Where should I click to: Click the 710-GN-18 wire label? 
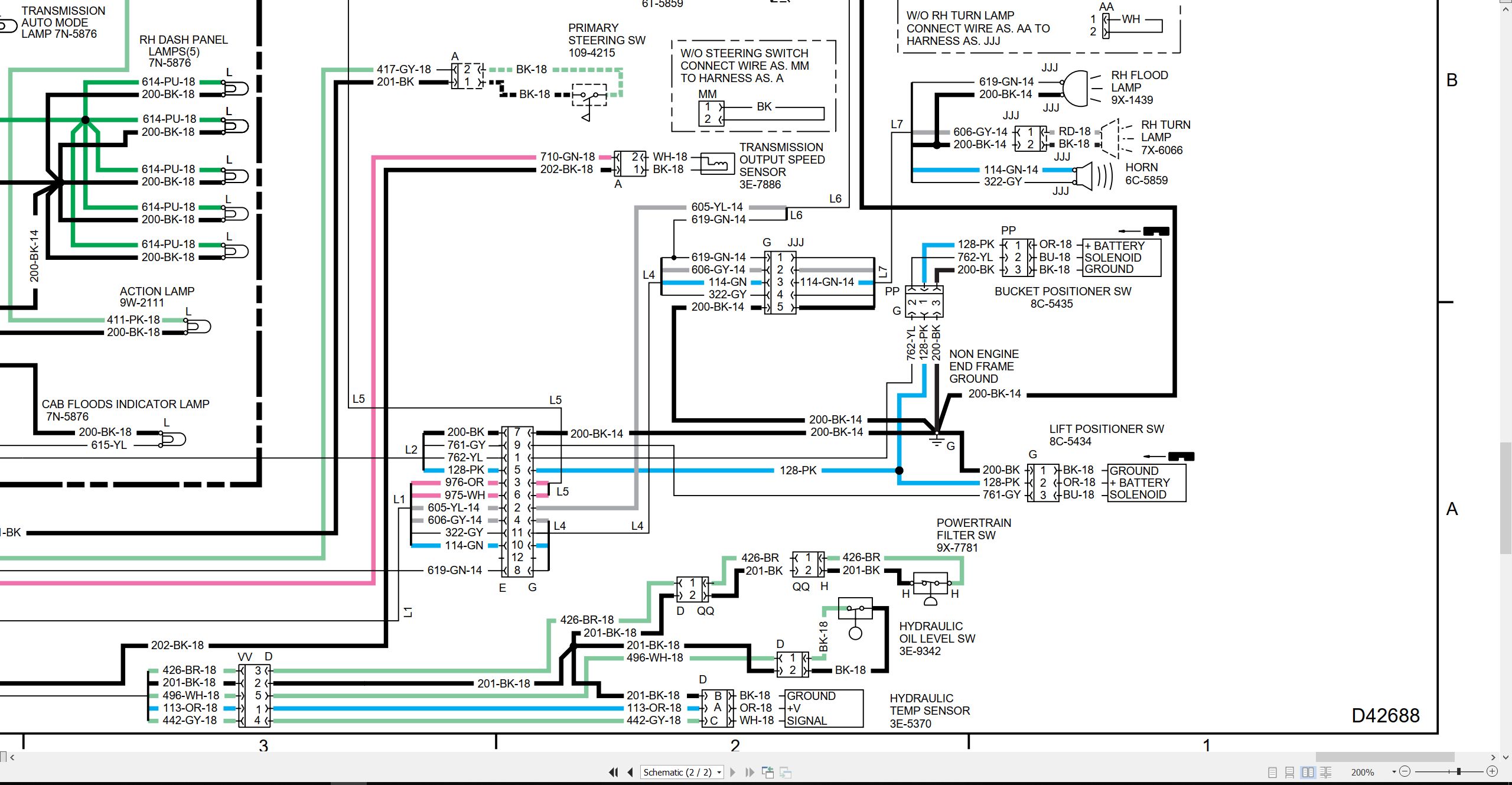pos(567,157)
